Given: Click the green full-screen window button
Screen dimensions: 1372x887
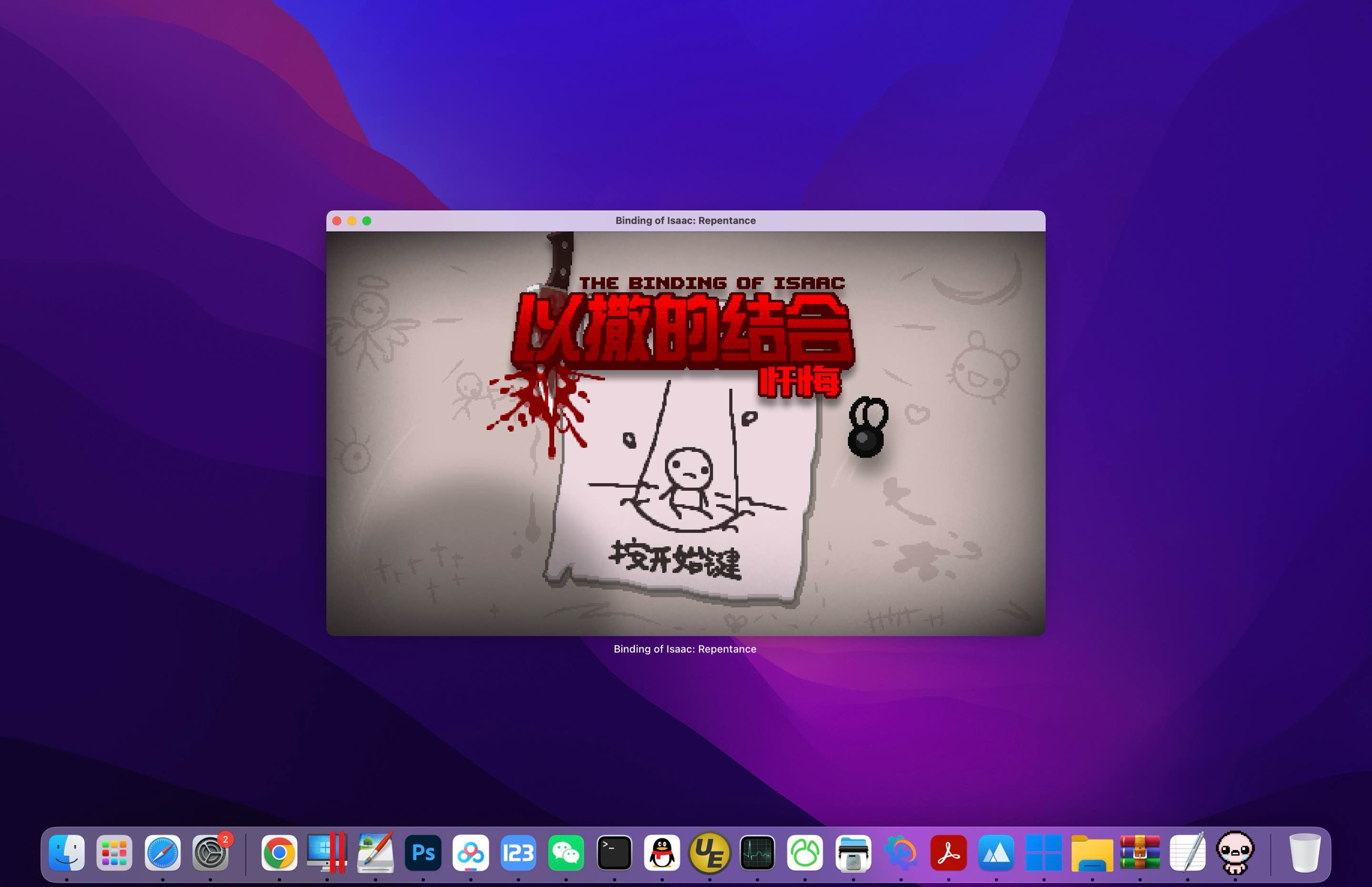Looking at the screenshot, I should pos(367,221).
